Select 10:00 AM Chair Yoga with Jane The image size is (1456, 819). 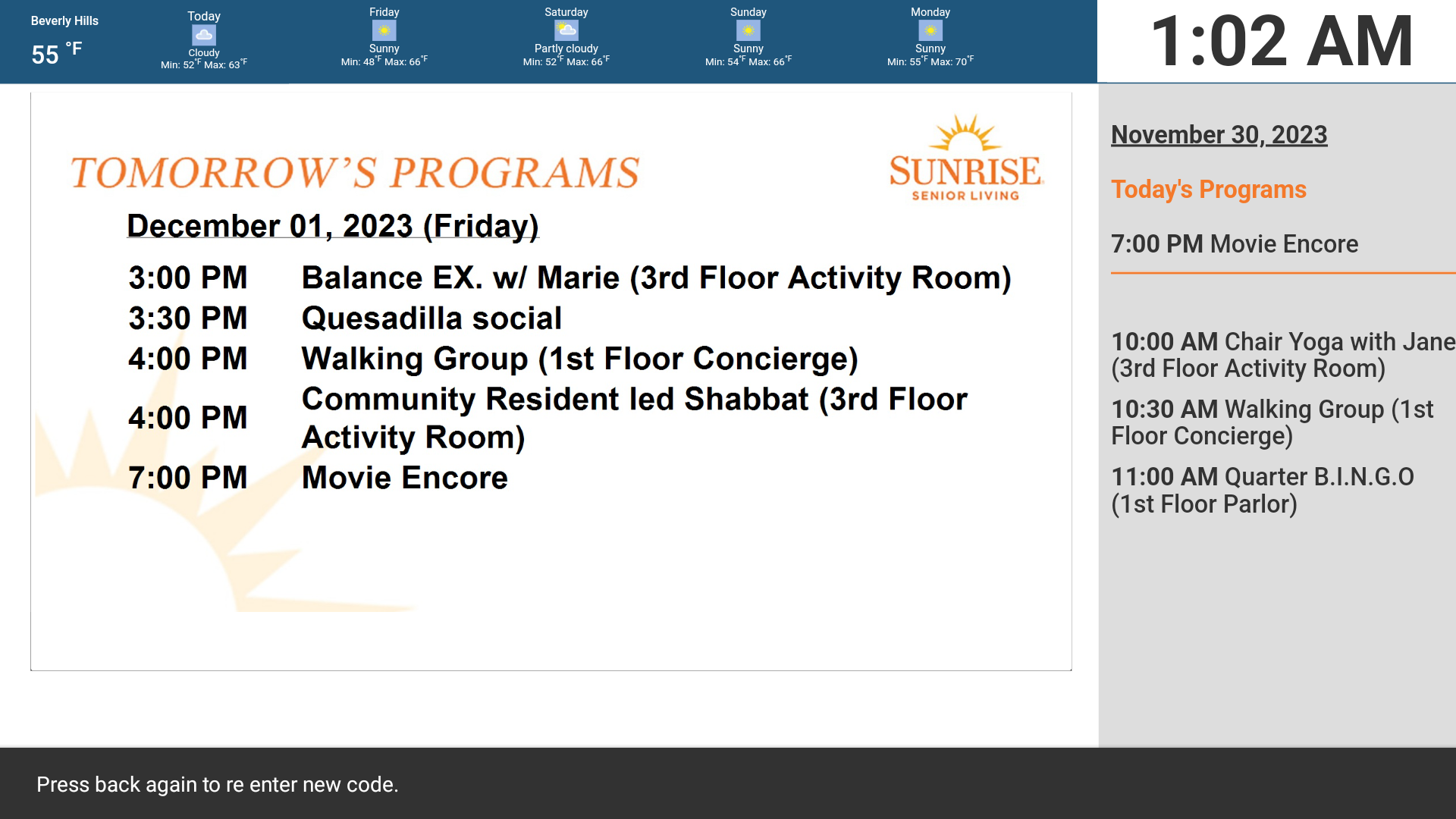click(x=1282, y=355)
